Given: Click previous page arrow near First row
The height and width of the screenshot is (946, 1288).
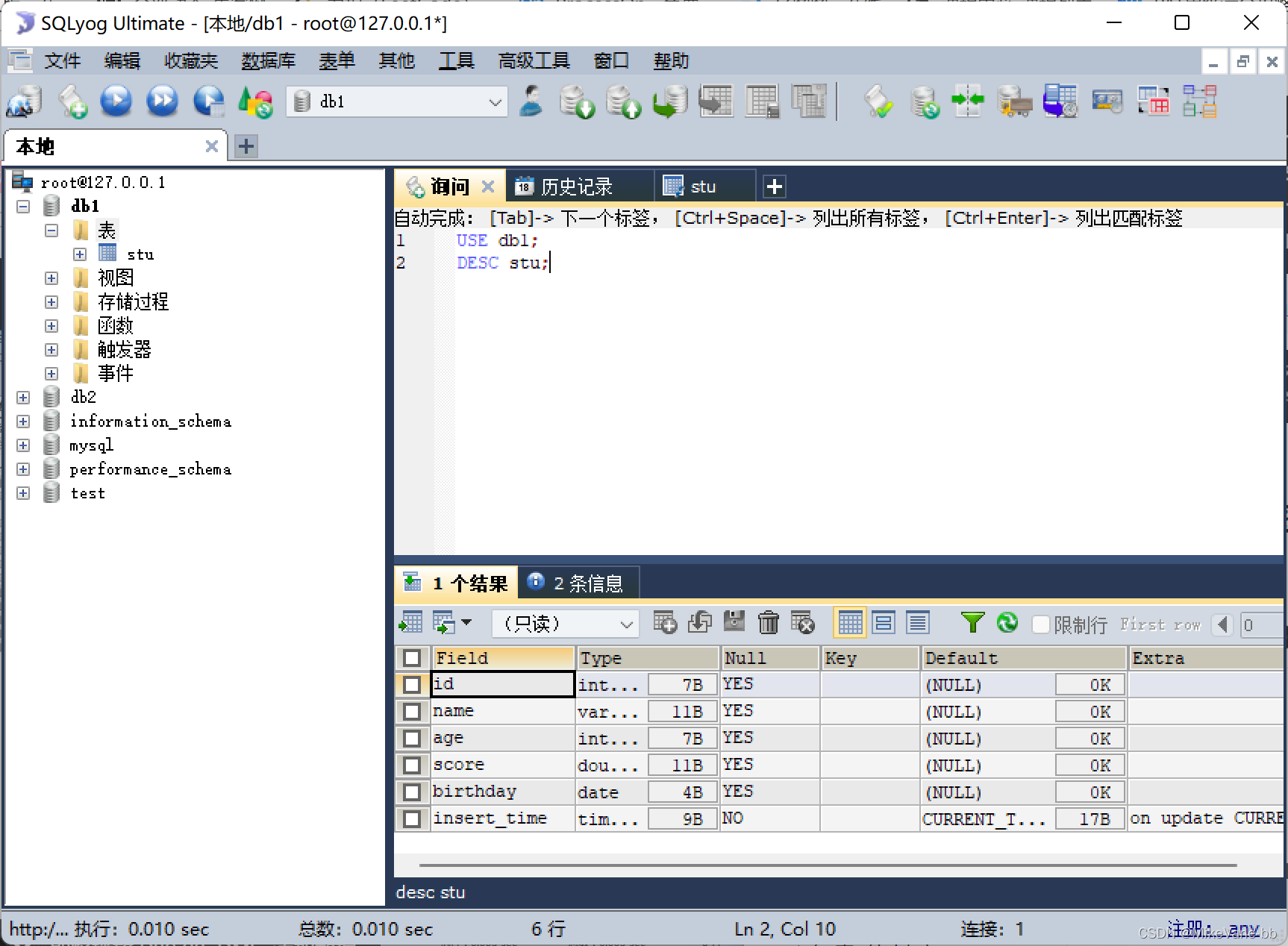Looking at the screenshot, I should tap(1222, 624).
